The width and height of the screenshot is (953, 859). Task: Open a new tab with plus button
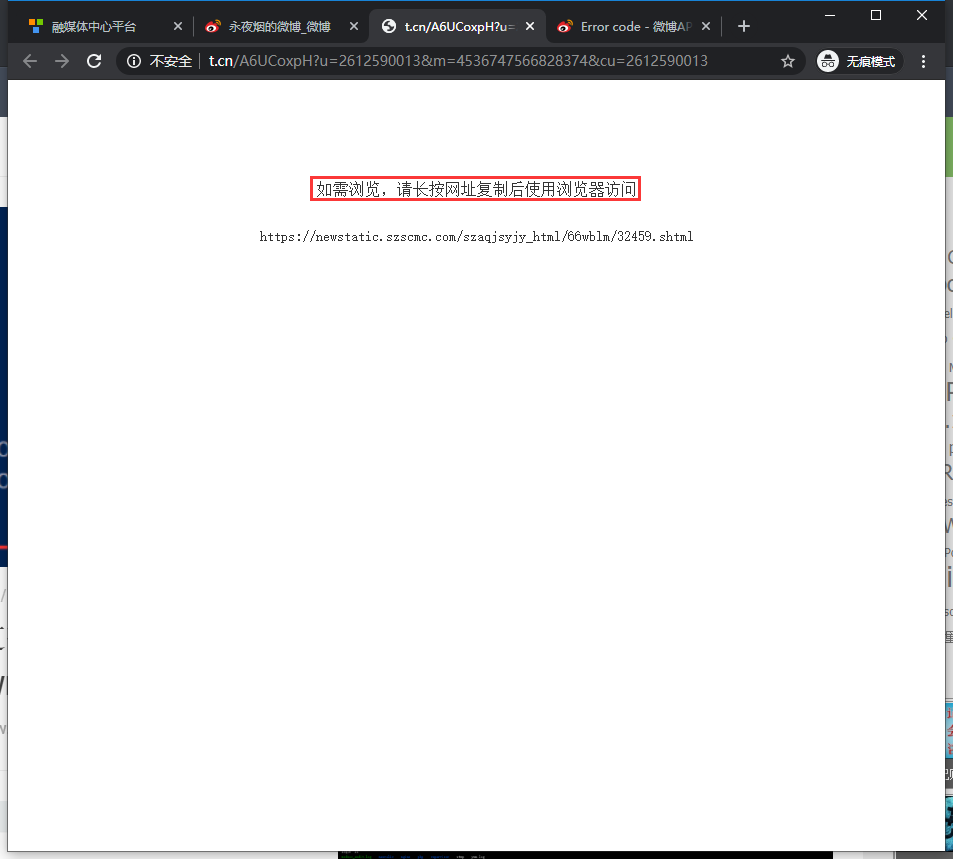tap(743, 27)
